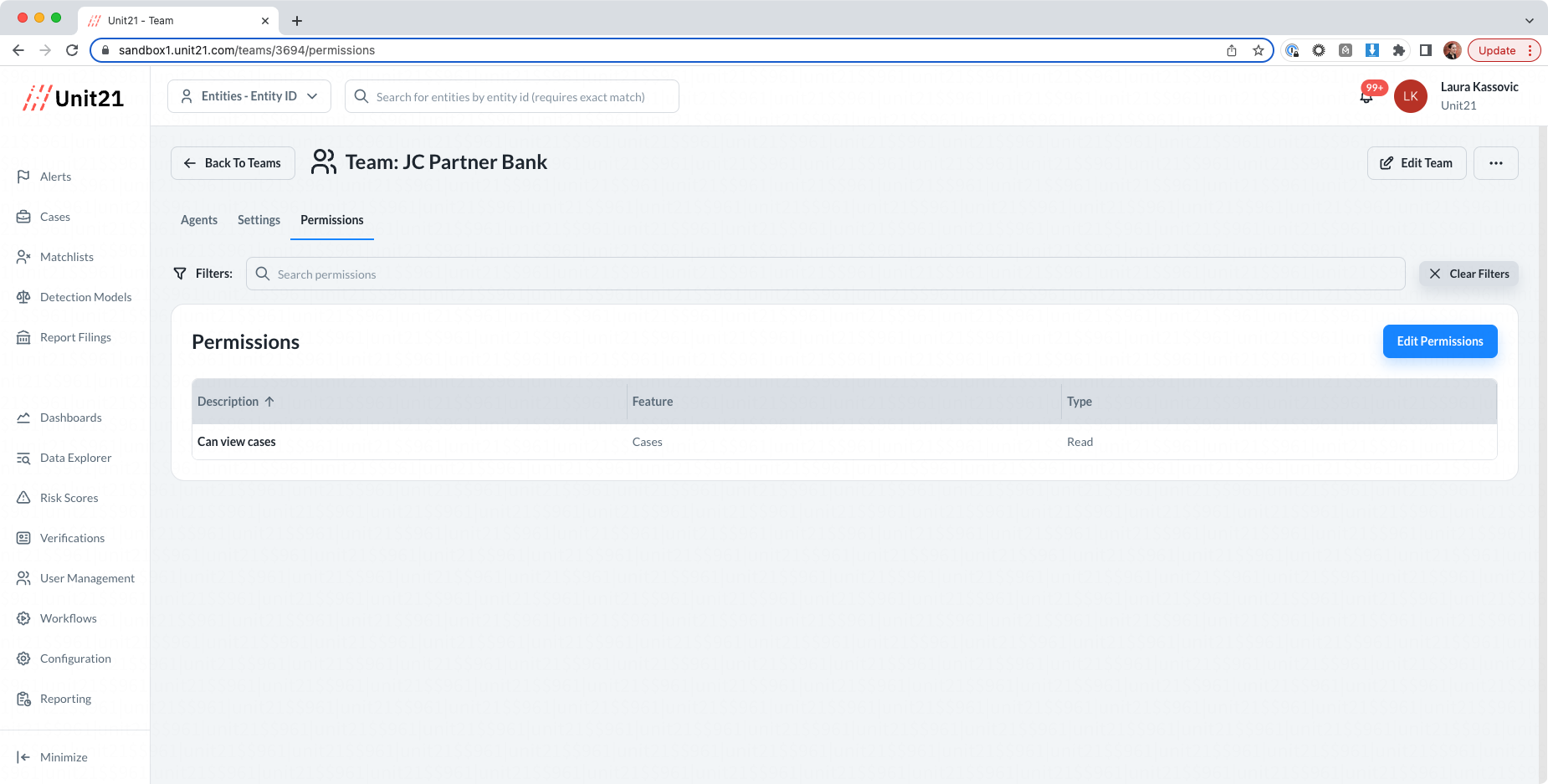Open the browser extensions puzzle icon
The height and width of the screenshot is (784, 1548).
[1399, 50]
